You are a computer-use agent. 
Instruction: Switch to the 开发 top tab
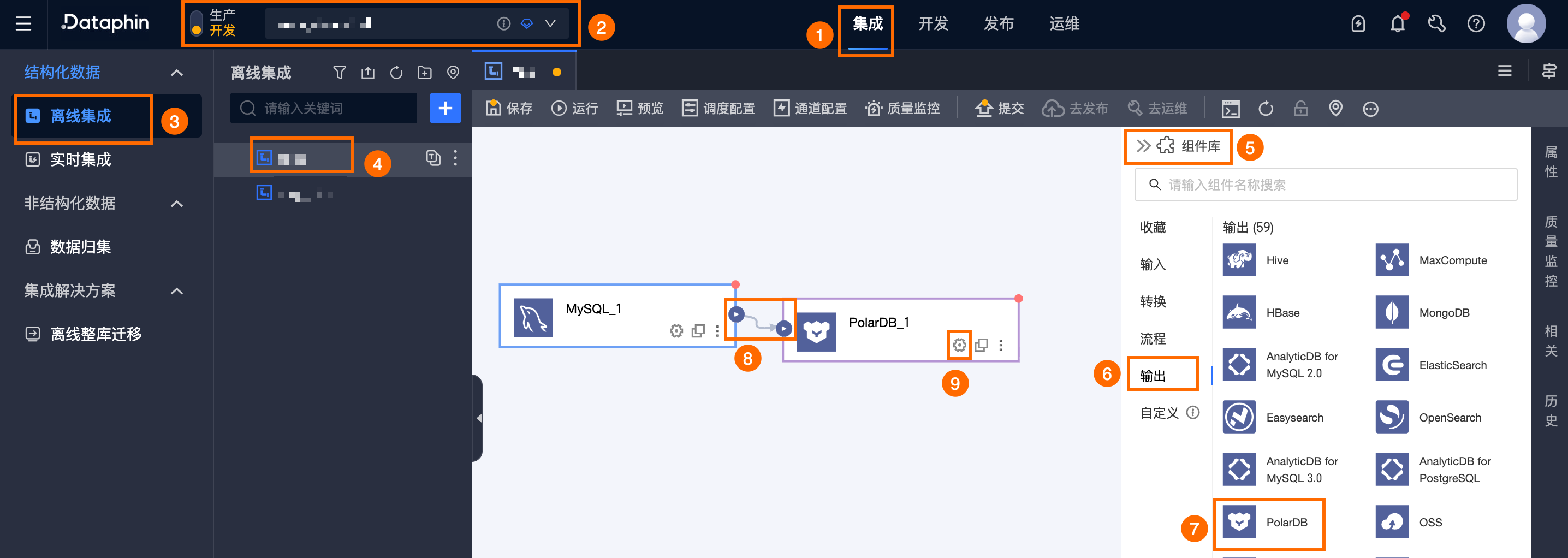(933, 23)
